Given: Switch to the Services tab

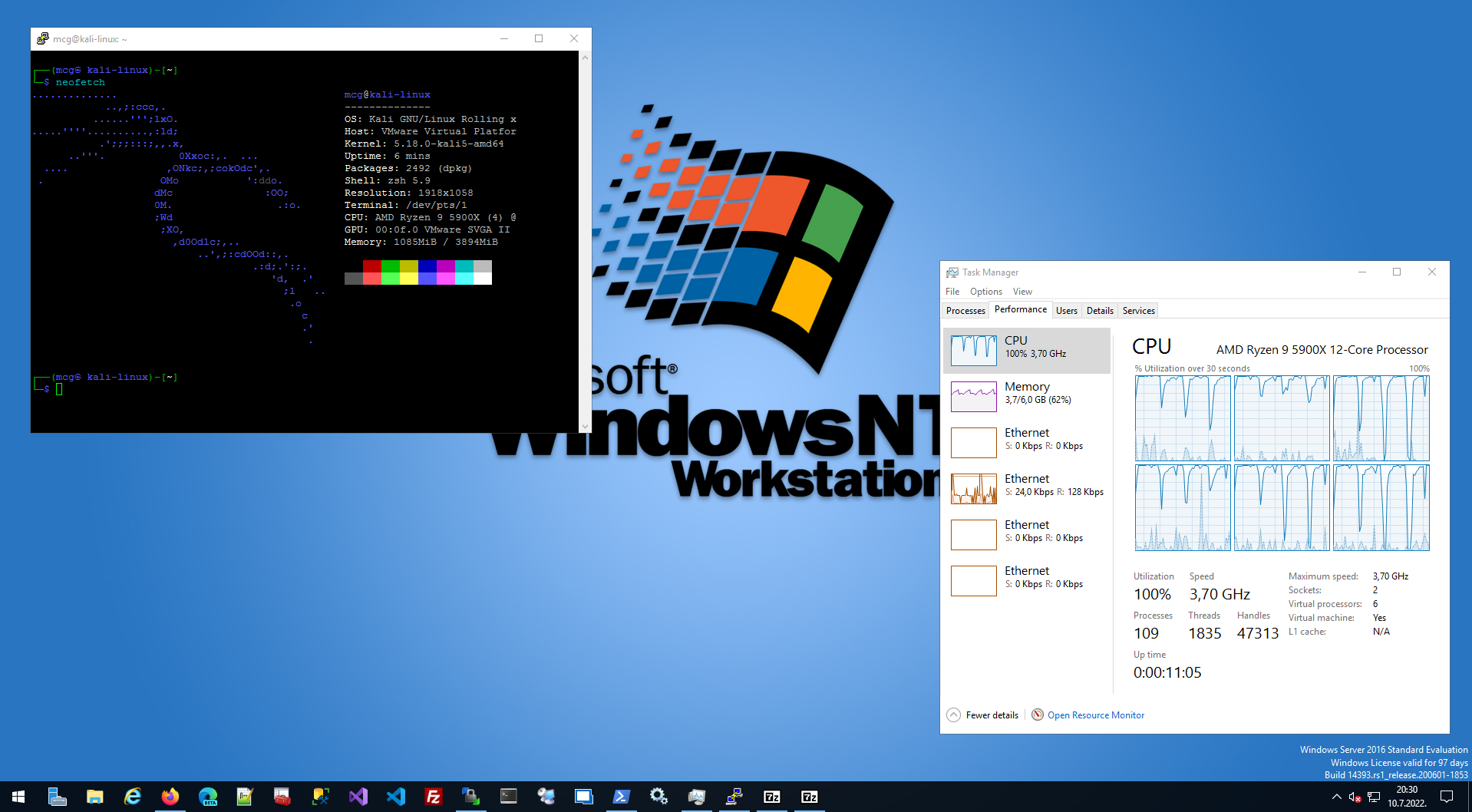Looking at the screenshot, I should (x=1138, y=311).
